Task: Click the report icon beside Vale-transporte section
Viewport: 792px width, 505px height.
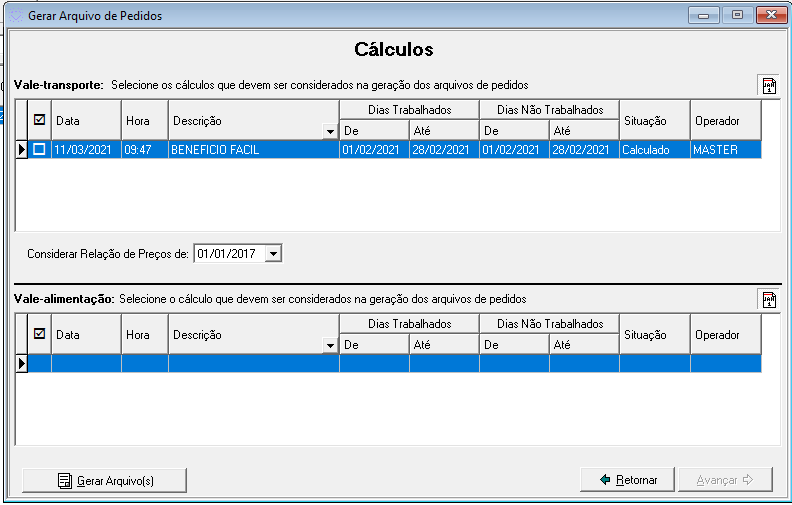Action: pyautogui.click(x=769, y=86)
